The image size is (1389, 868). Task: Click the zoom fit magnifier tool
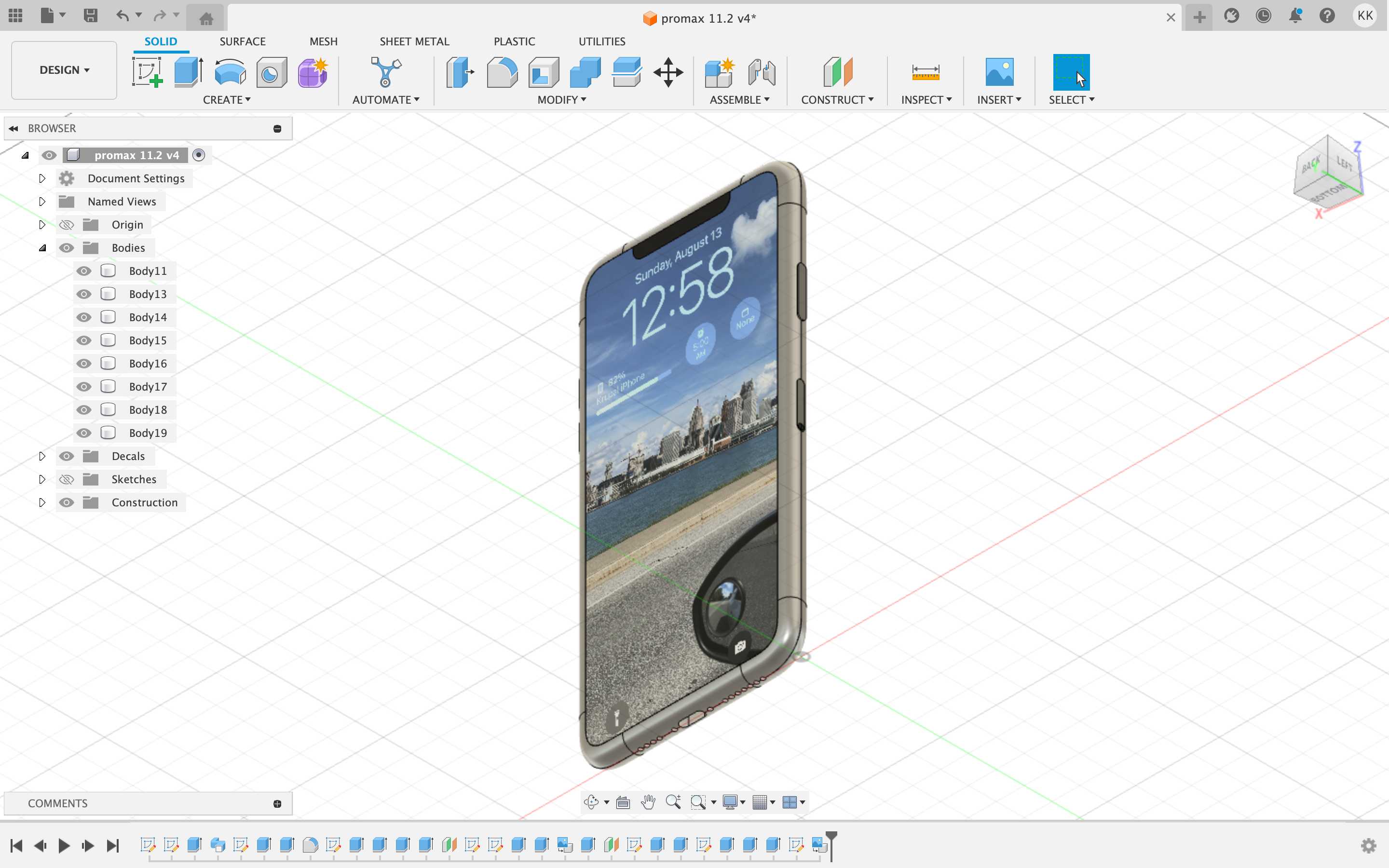(x=698, y=802)
